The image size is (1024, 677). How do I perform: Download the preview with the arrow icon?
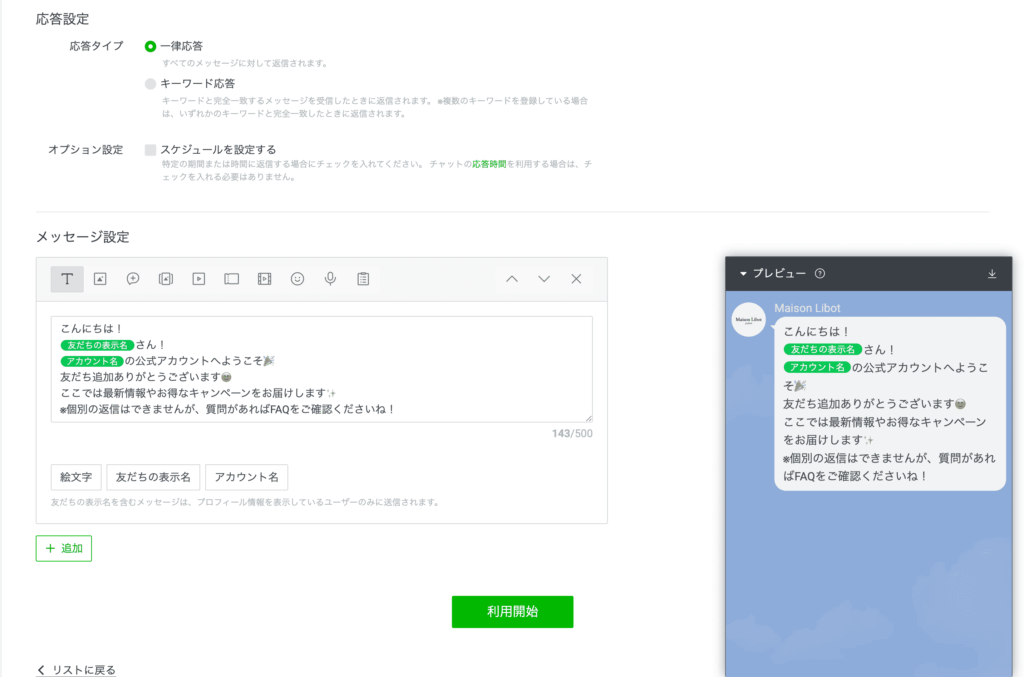point(992,273)
